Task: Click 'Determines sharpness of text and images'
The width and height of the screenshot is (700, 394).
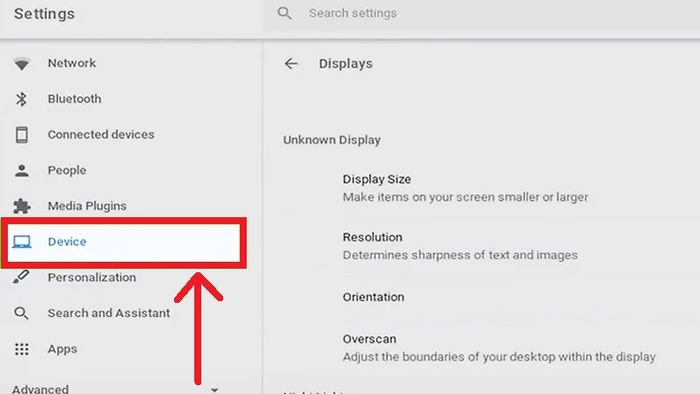Action: pyautogui.click(x=460, y=255)
